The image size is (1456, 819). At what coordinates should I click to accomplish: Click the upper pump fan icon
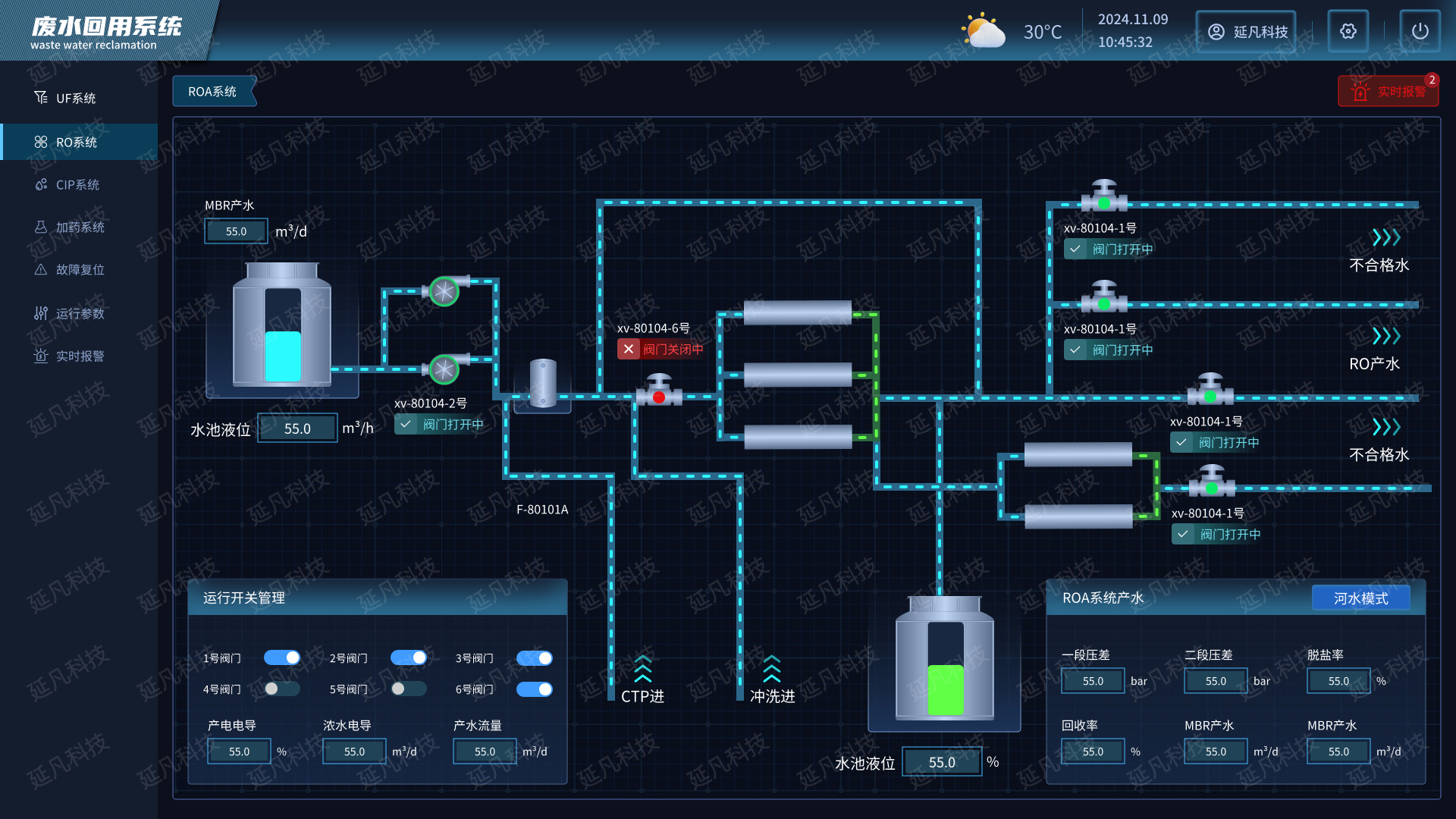tap(444, 291)
